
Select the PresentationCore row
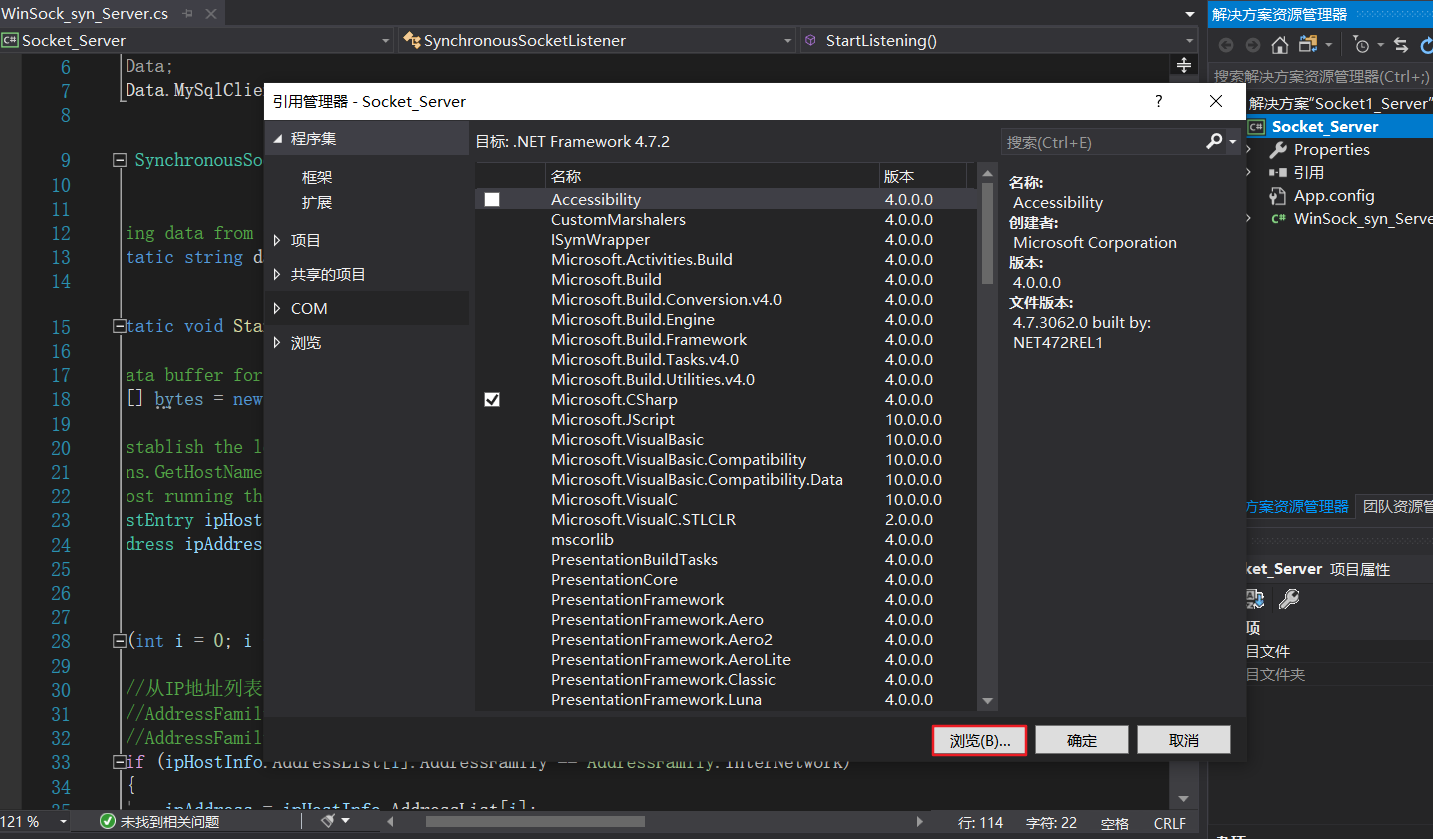click(727, 580)
